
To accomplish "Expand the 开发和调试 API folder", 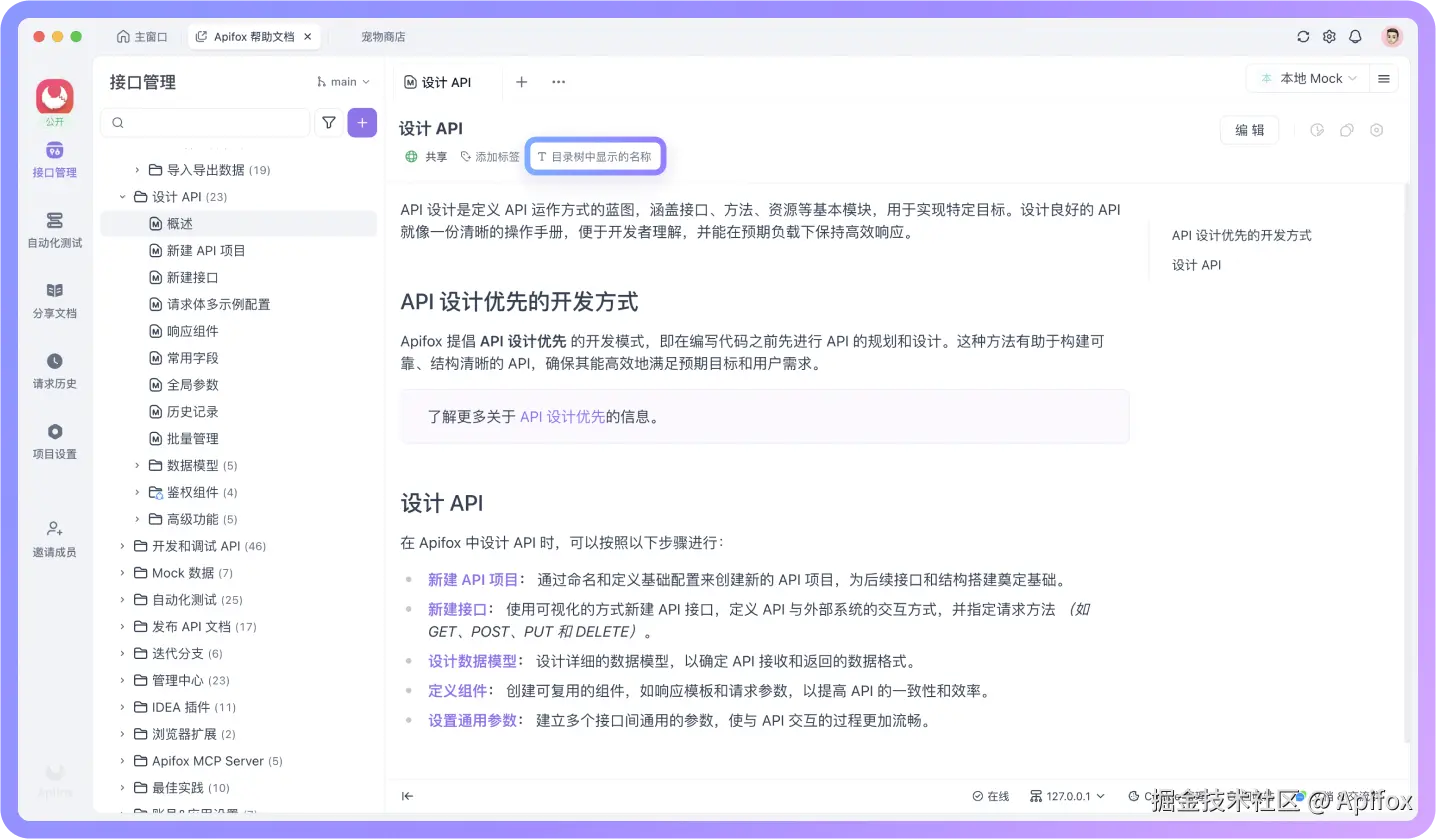I will coord(123,546).
